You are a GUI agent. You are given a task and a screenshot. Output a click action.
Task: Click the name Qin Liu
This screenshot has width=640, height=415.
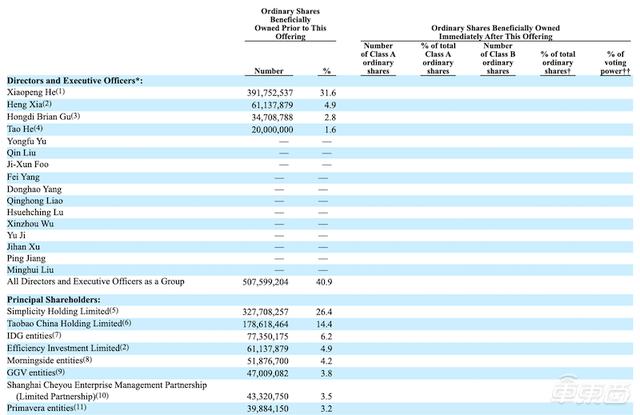coord(21,153)
